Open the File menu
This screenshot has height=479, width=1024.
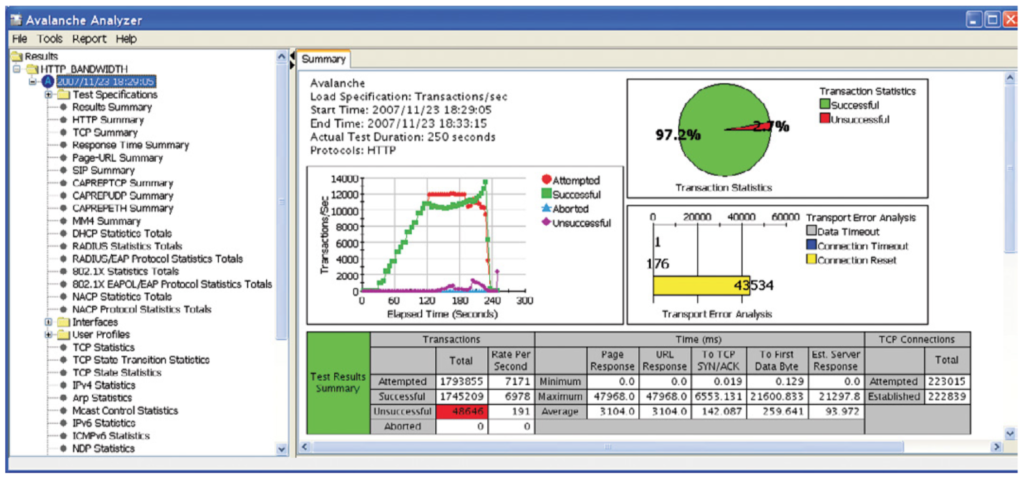[x=20, y=39]
